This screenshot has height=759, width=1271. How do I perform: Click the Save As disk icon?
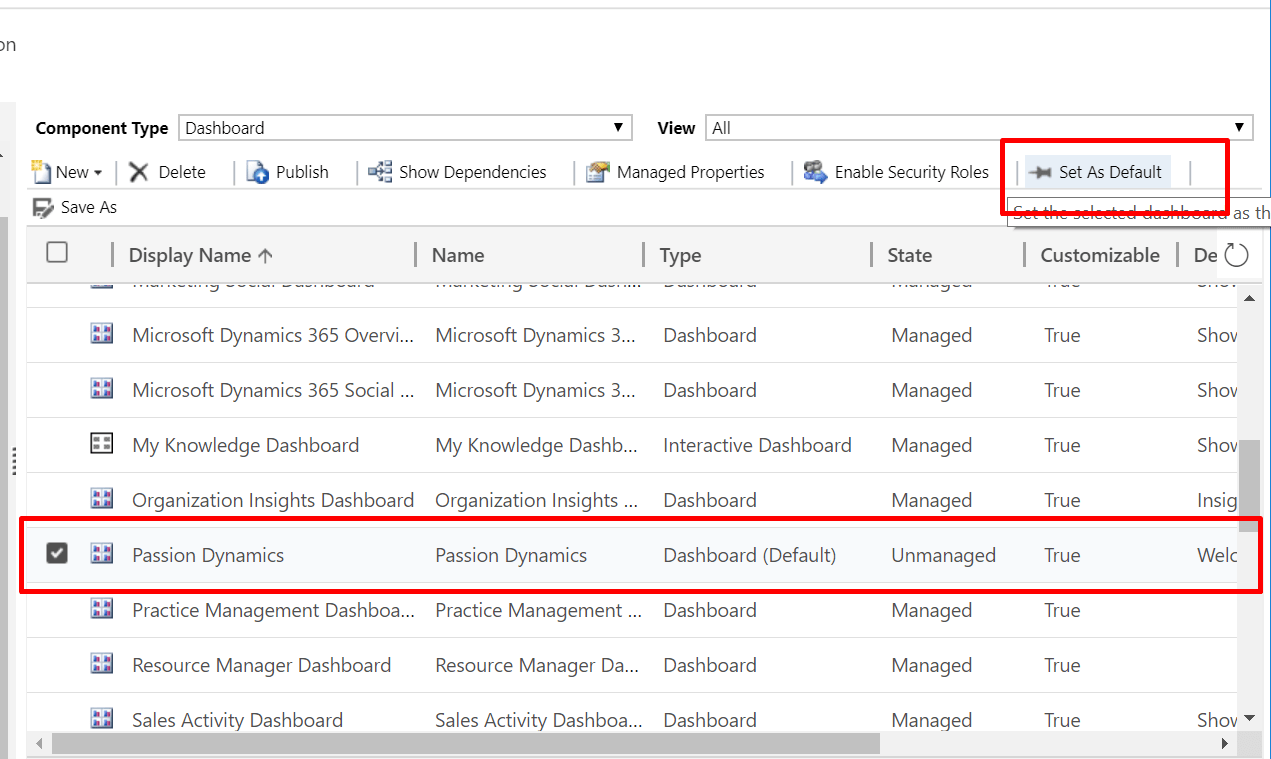pos(43,207)
